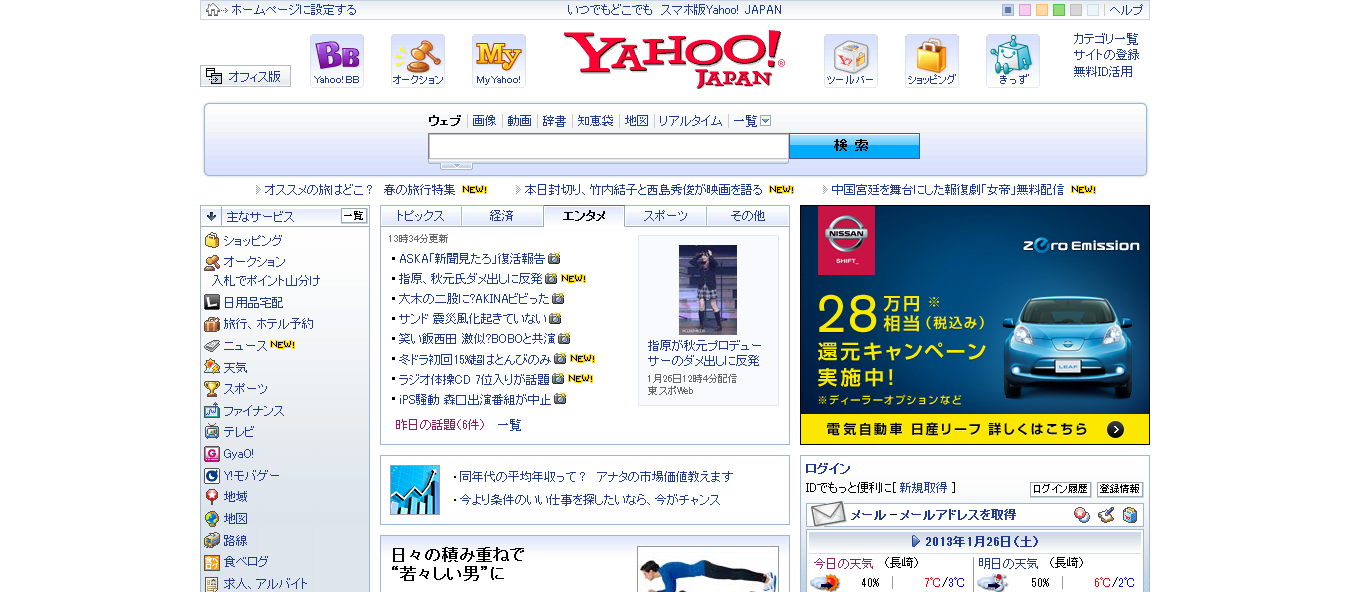
Task: Open 旅行、ホテル予約 in the sidebar
Action: tap(268, 324)
